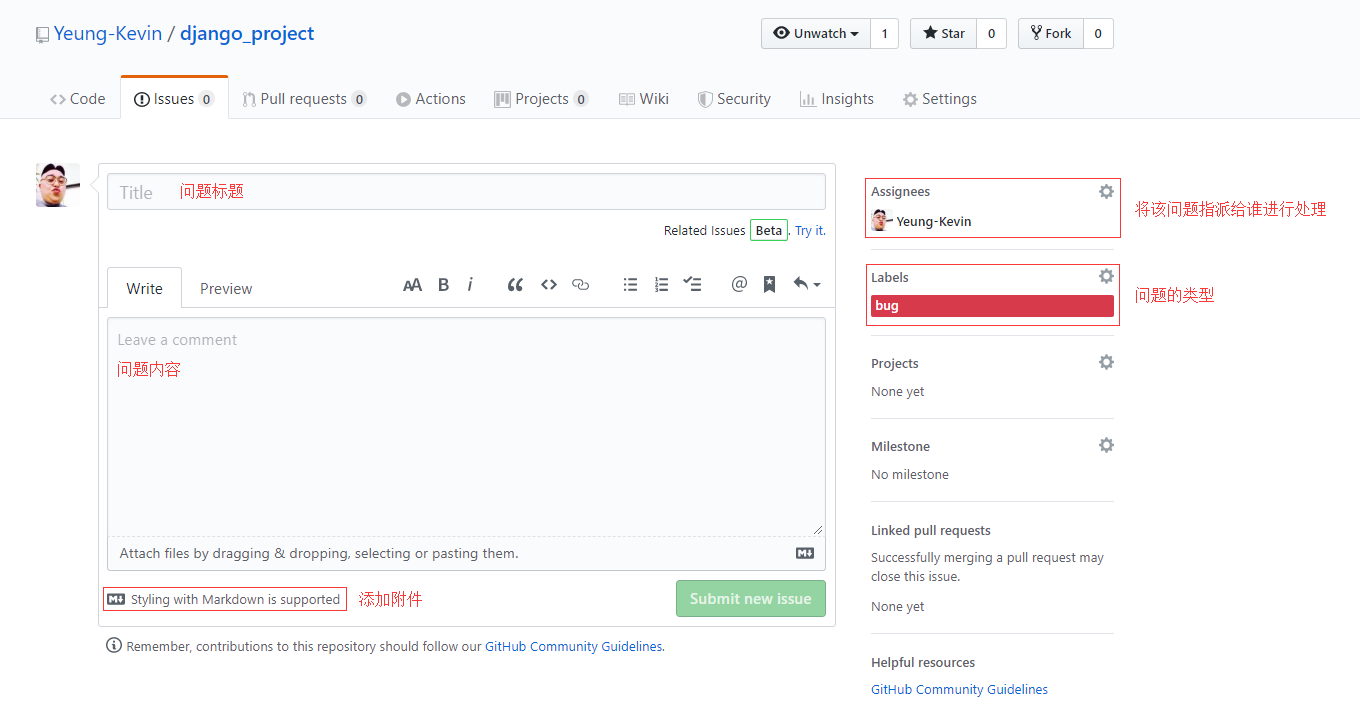
Task: Open Unwatch dropdown button
Action: click(x=816, y=33)
